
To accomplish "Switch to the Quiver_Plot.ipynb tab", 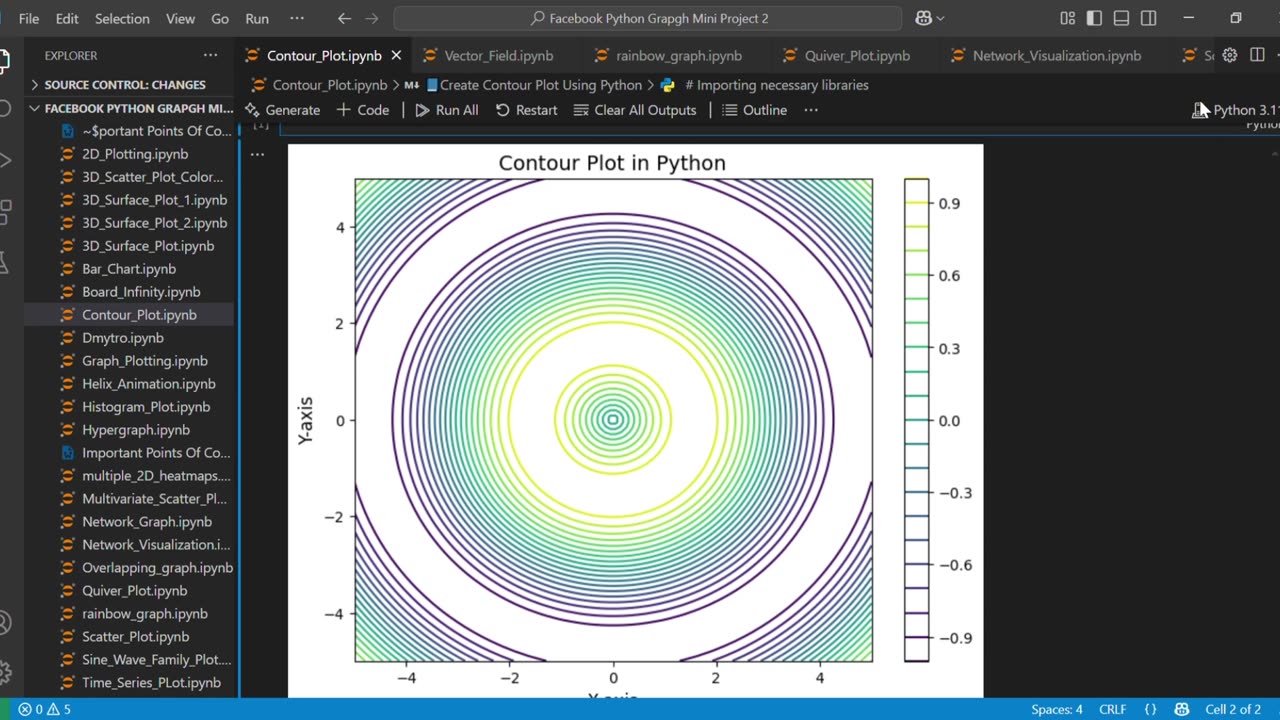I will pyautogui.click(x=857, y=56).
